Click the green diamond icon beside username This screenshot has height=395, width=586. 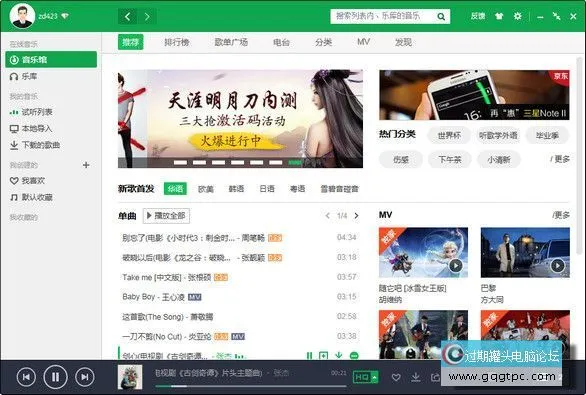coord(65,16)
